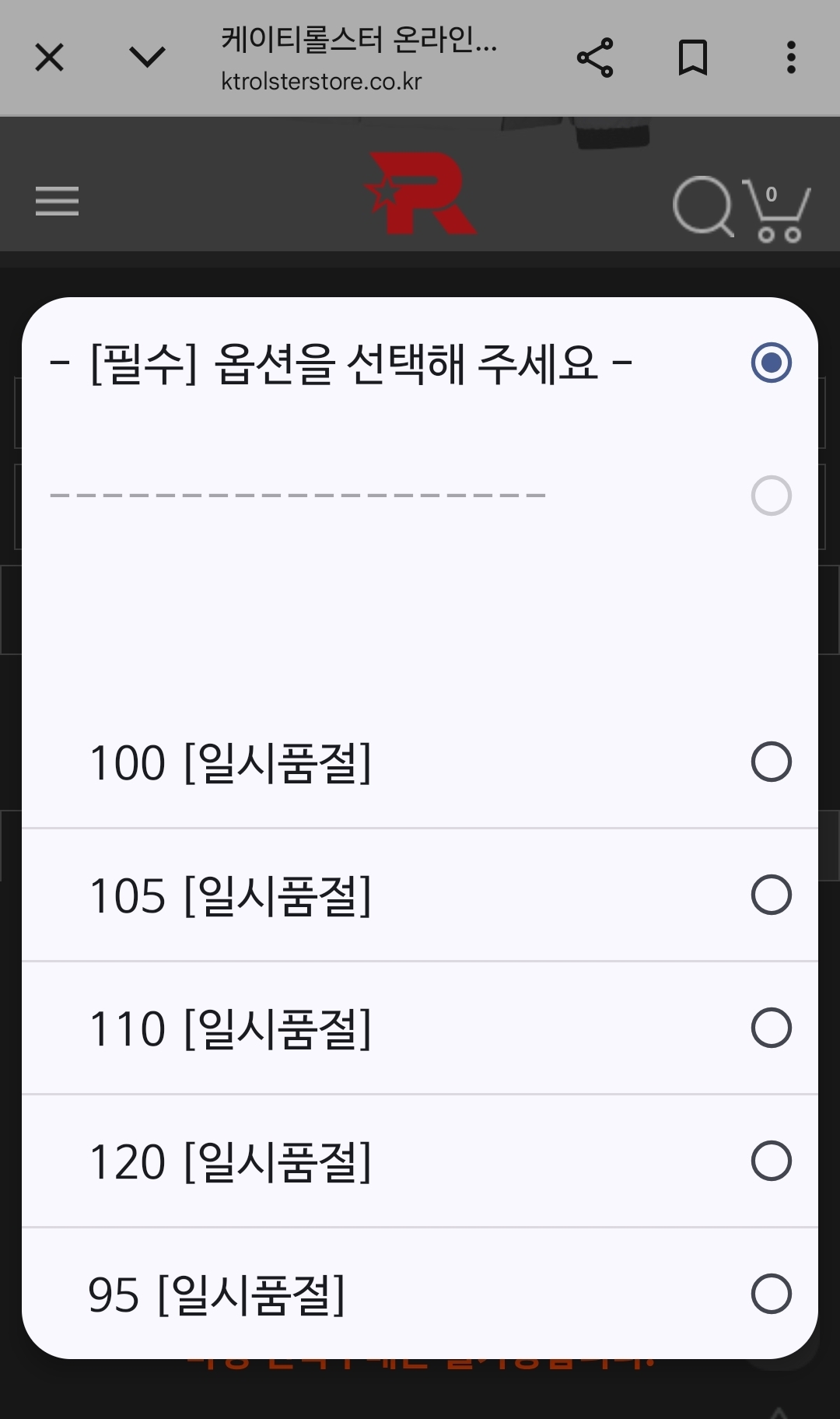Open the shopping cart

(777, 211)
